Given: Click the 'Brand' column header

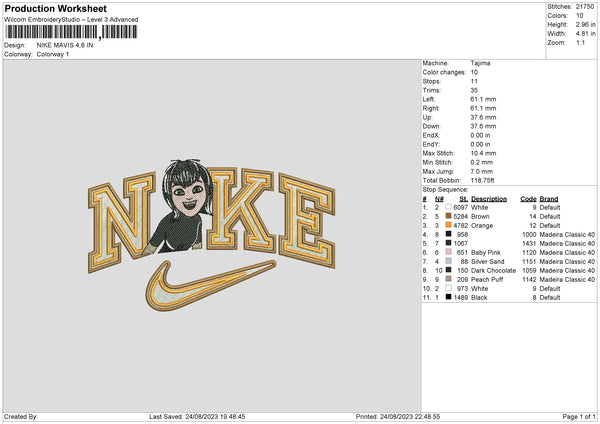Looking at the screenshot, I should 549,199.
